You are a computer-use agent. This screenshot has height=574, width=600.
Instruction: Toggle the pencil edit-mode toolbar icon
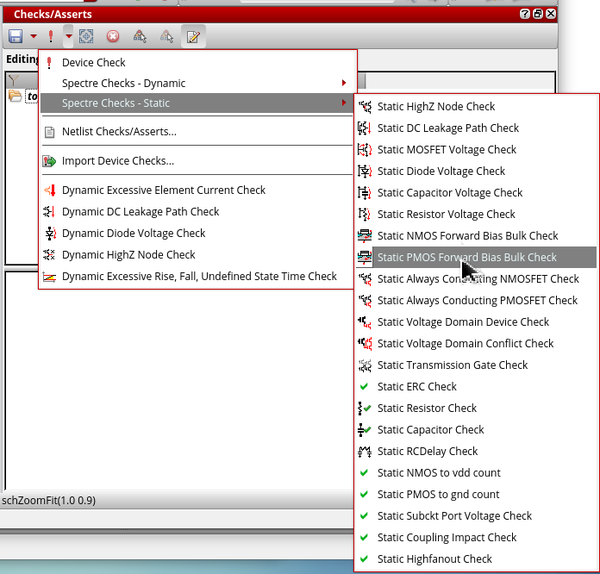(x=193, y=36)
